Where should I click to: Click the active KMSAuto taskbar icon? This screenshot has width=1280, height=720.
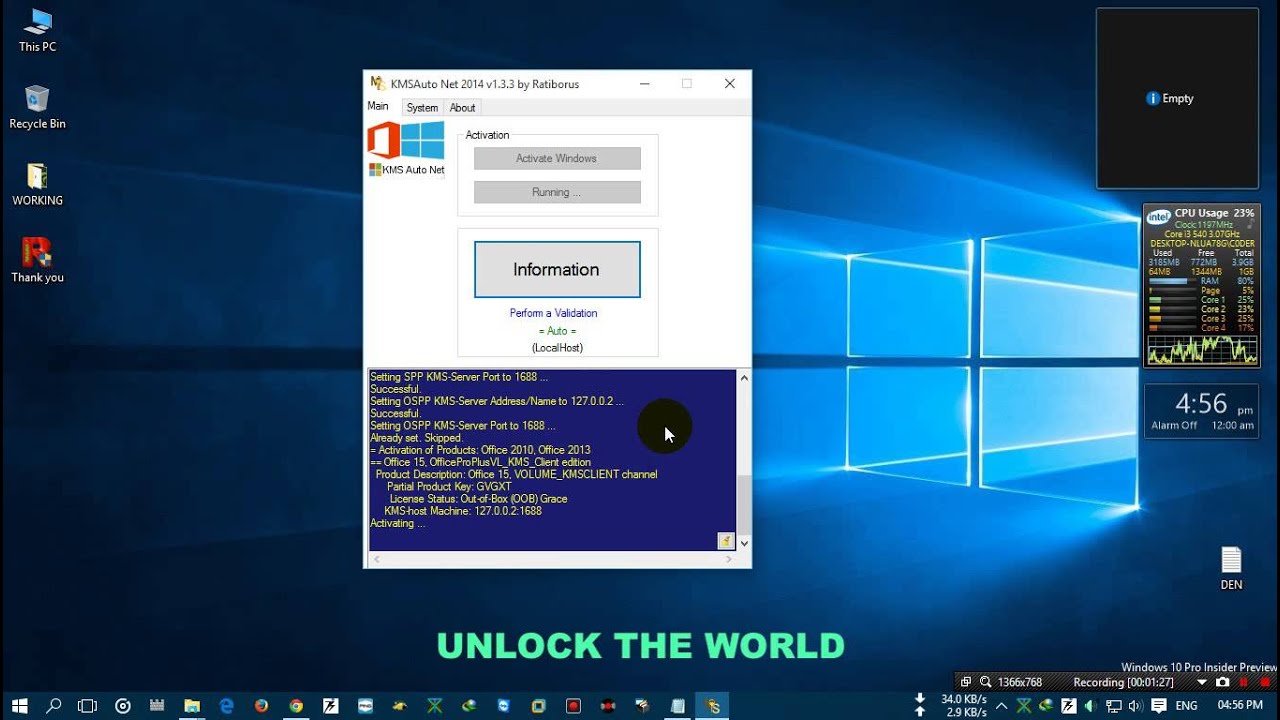[x=712, y=706]
